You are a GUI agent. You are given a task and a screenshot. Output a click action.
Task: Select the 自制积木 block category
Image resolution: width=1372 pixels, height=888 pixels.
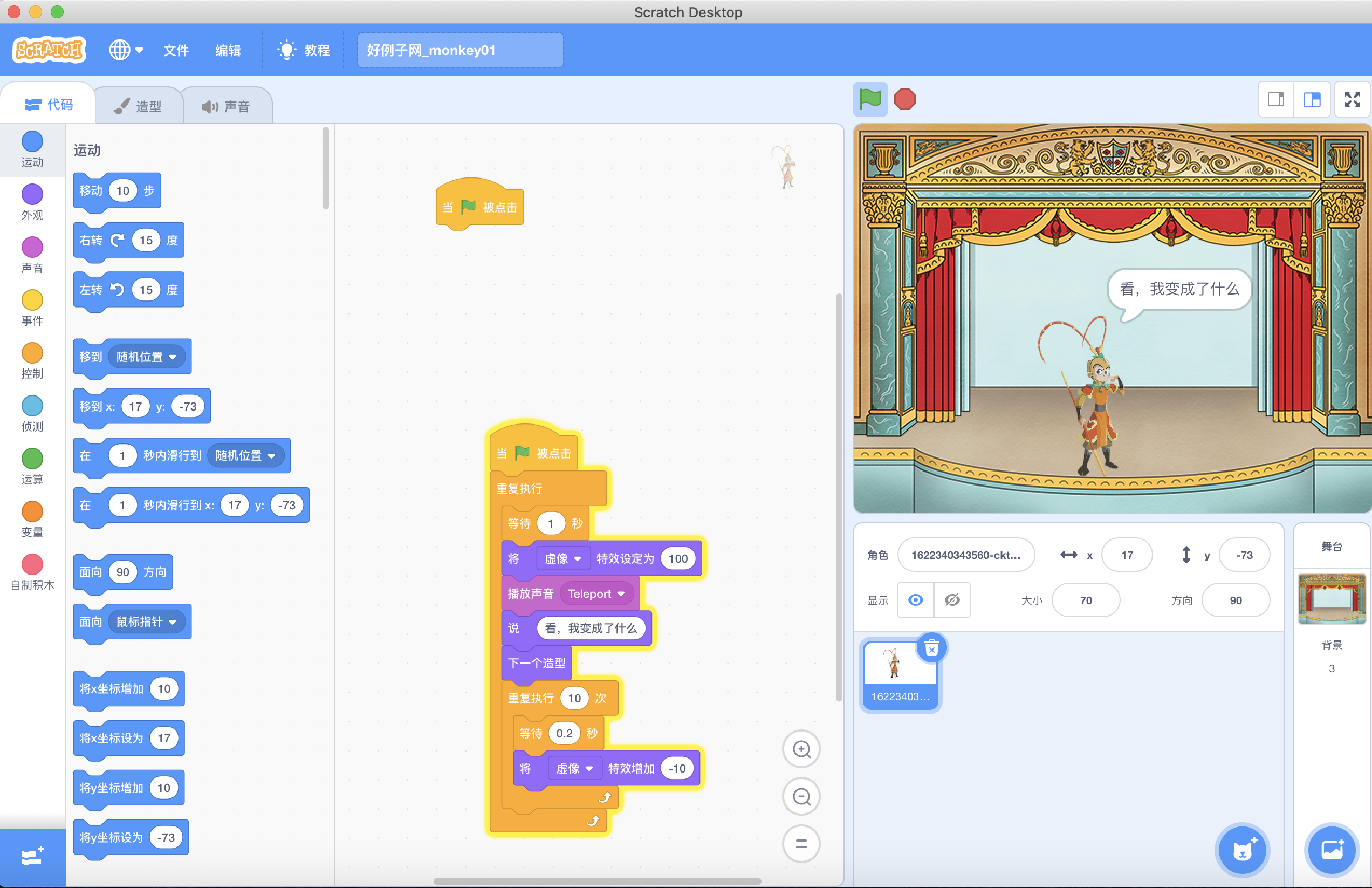click(32, 572)
